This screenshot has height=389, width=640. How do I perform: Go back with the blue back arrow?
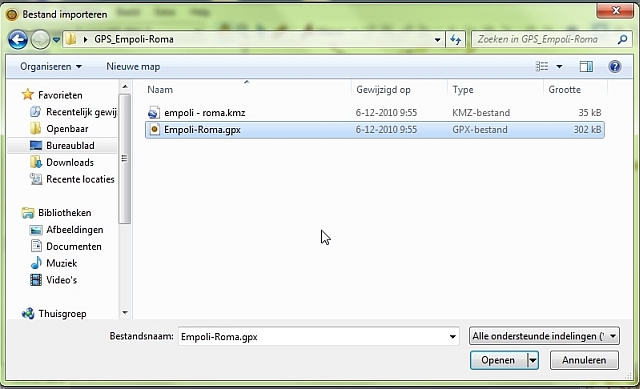[x=18, y=40]
